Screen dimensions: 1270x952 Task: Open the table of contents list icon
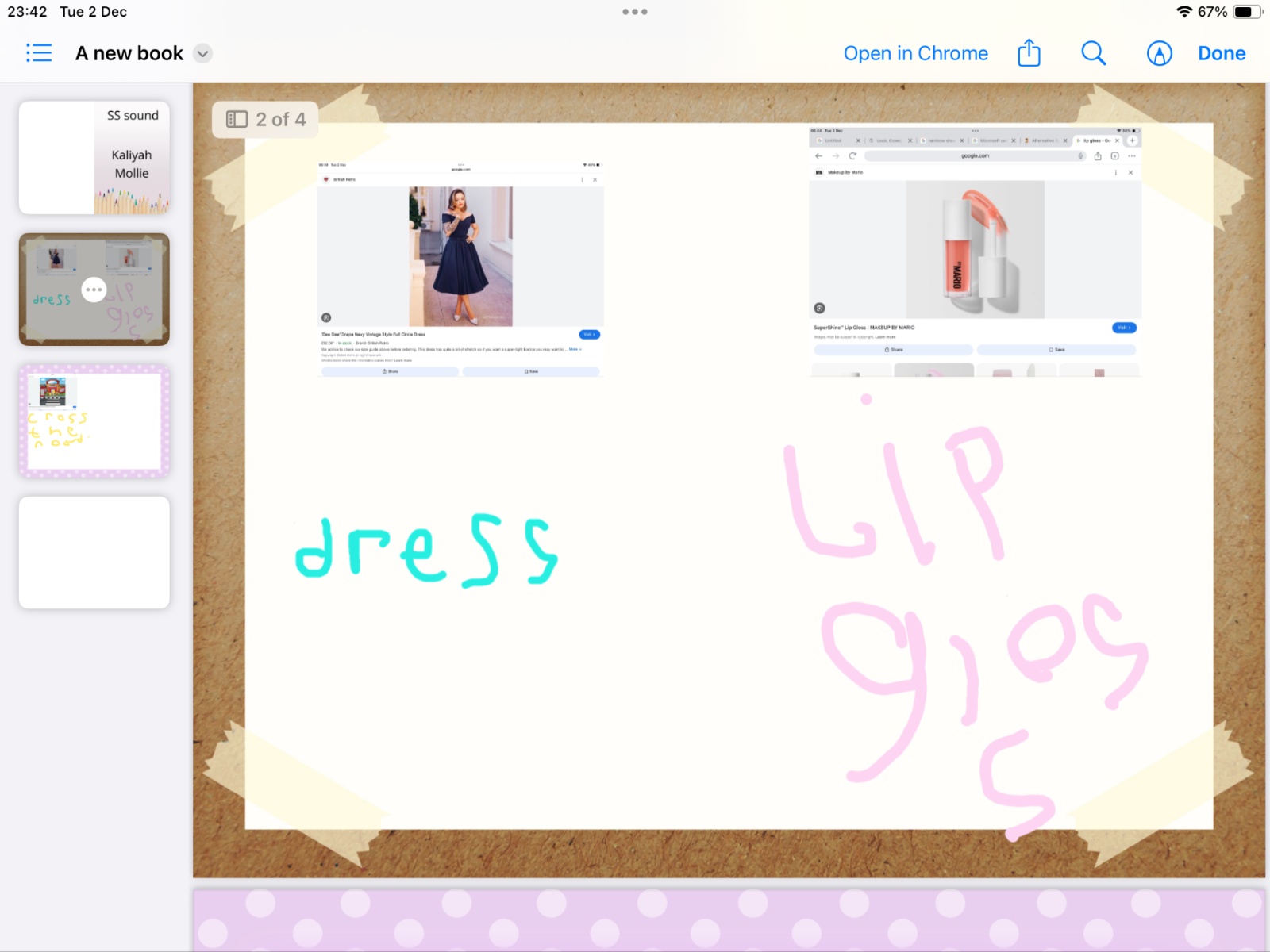[x=39, y=53]
